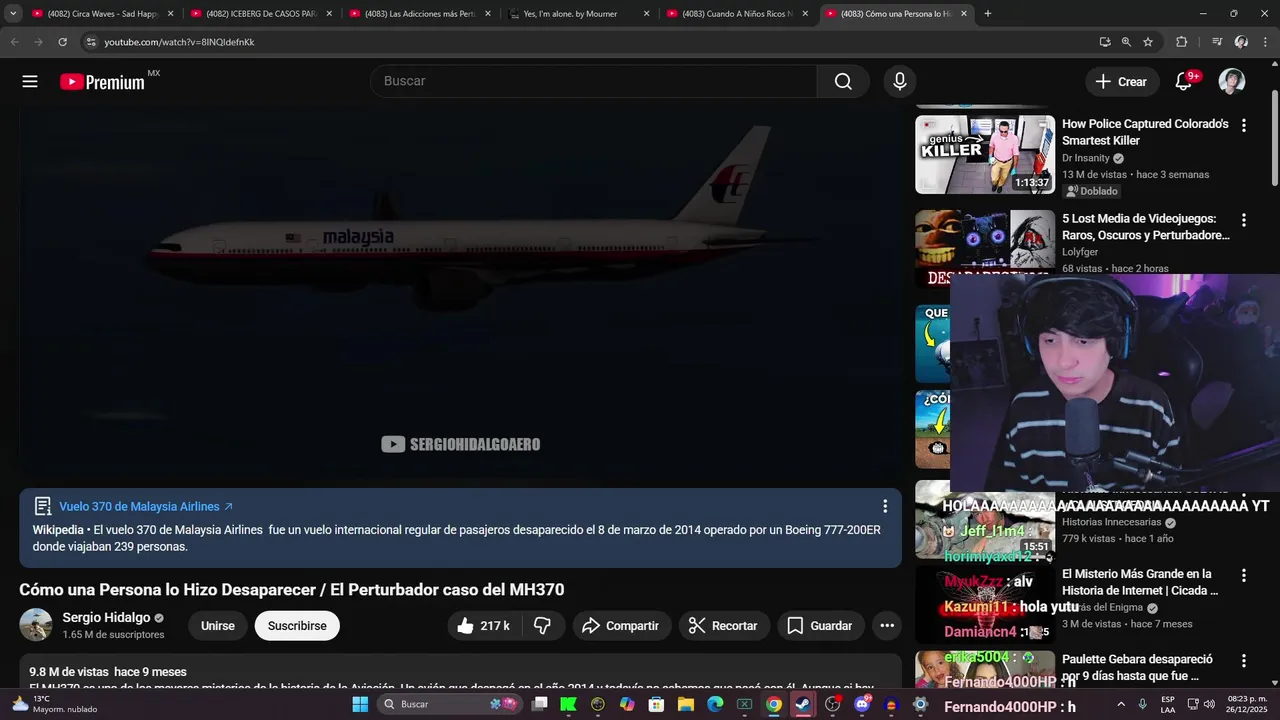Open Chrome extensions puzzle icon
Image resolution: width=1280 pixels, height=720 pixels.
[x=1181, y=42]
